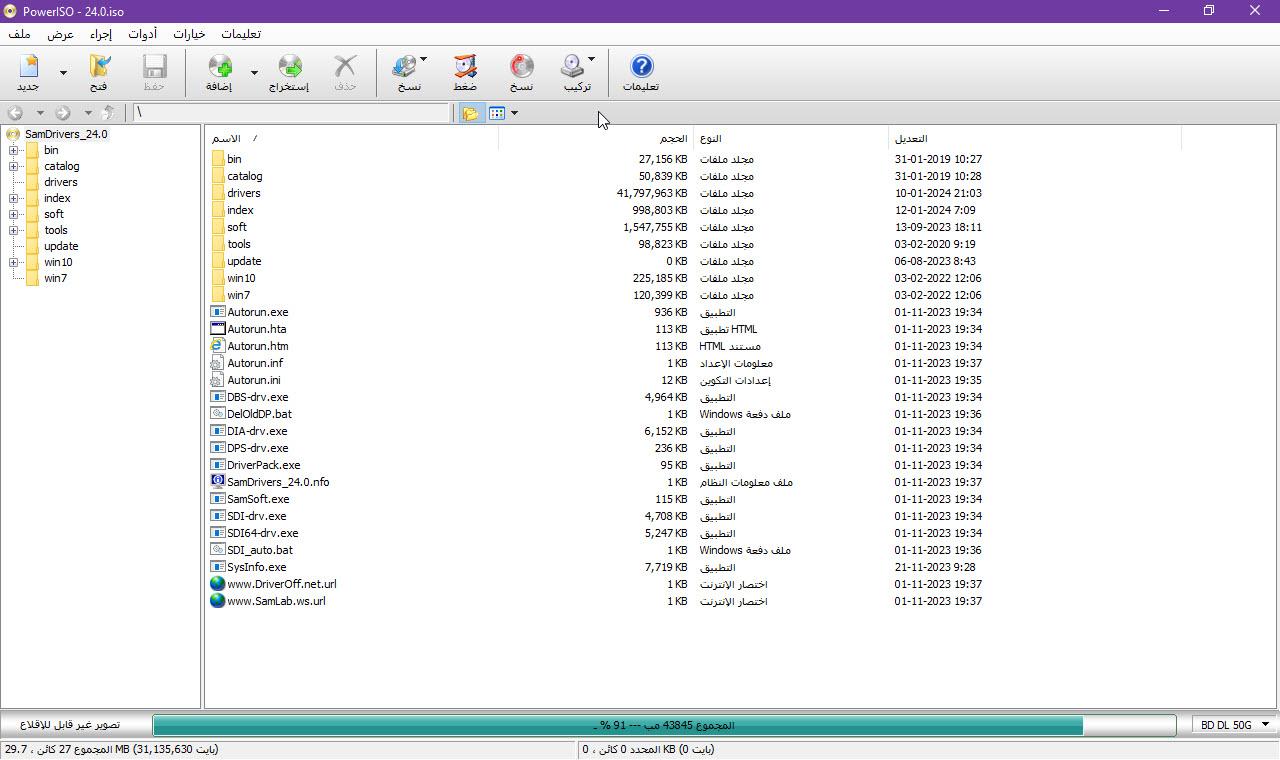Open the تعليمات (Help) menu in menu bar
1280x760 pixels.
coord(240,34)
